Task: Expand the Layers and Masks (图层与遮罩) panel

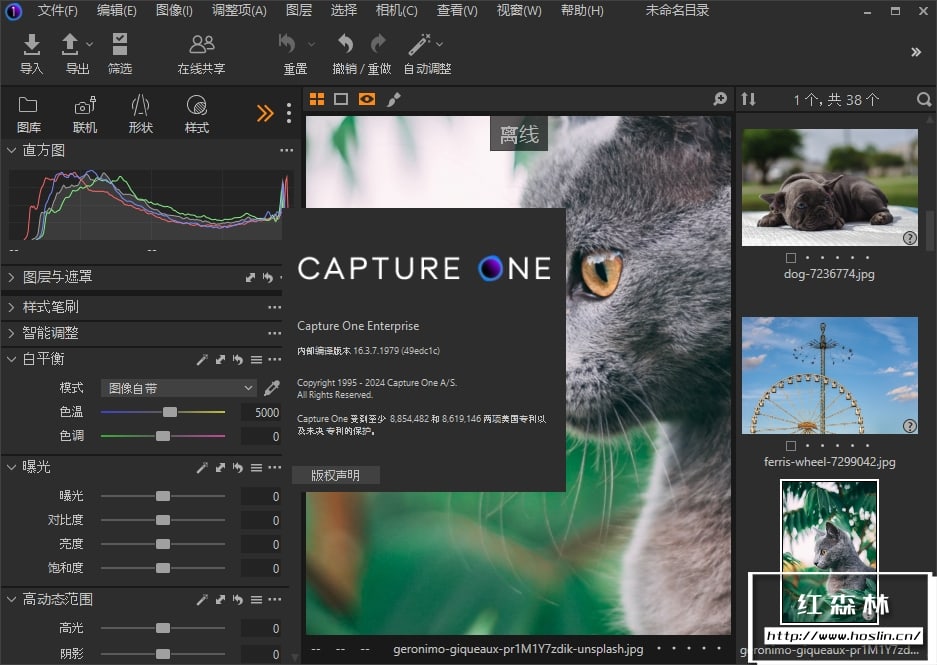Action: 11,277
